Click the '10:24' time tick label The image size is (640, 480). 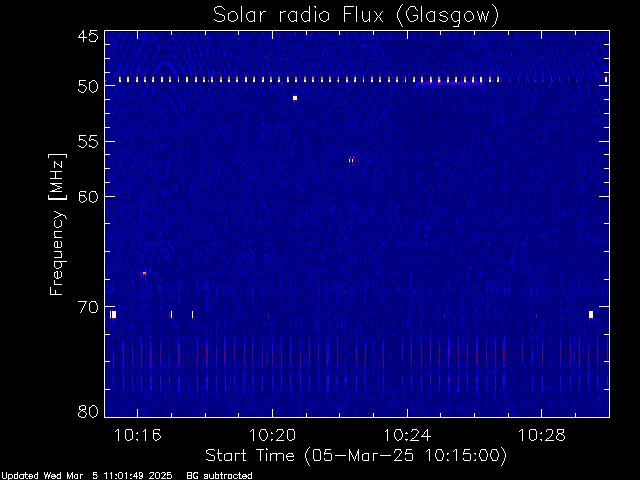(407, 435)
